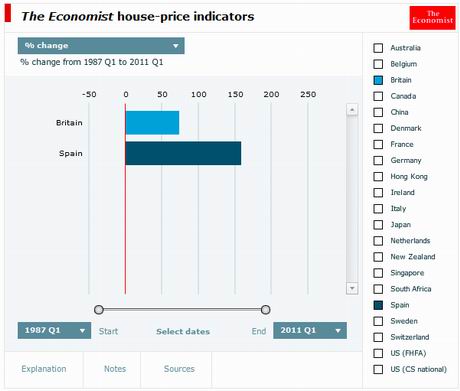The height and width of the screenshot is (391, 460).
Task: Click the chart scrollbar up arrow
Action: [352, 110]
